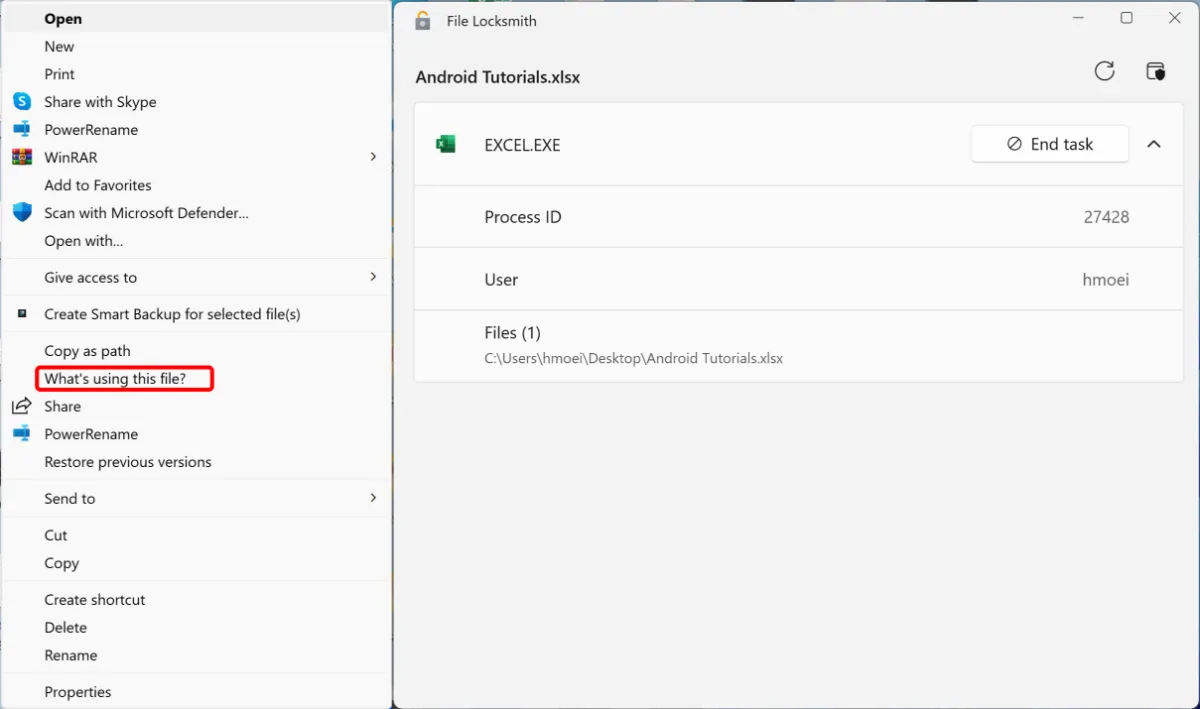Choose Copy as path from menu
1200x709 pixels.
click(x=87, y=351)
